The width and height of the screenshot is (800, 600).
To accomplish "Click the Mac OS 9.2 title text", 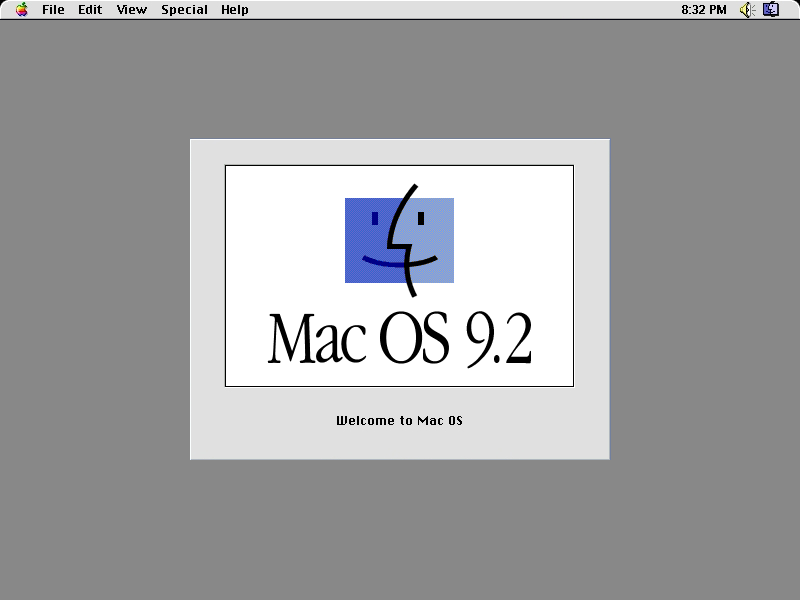I will (x=399, y=335).
